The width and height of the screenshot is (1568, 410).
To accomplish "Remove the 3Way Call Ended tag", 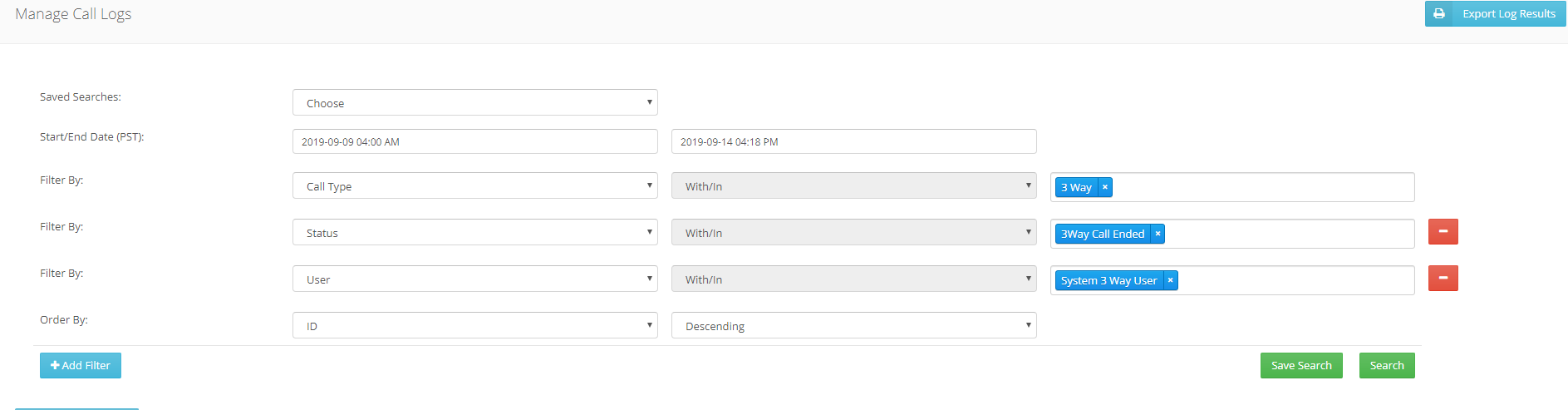I will coord(1158,234).
